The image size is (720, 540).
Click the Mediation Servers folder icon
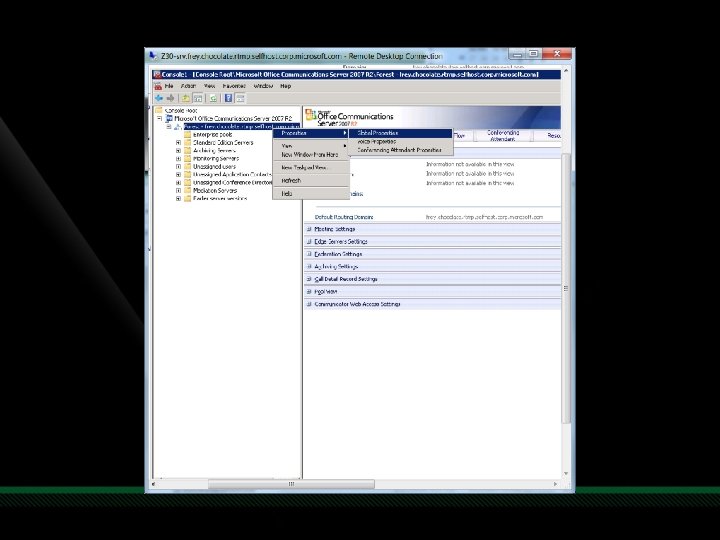coord(187,190)
